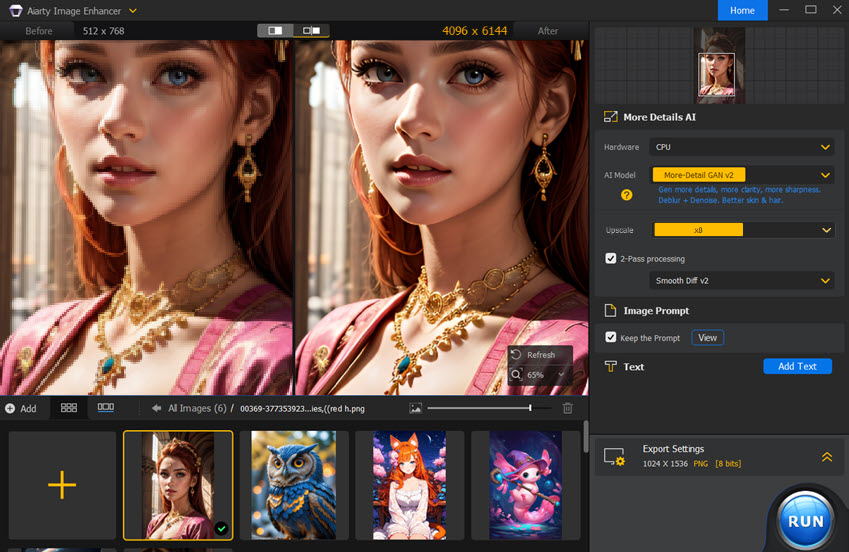The image size is (849, 552).
Task: Switch to side-by-side compare view icon
Action: pyautogui.click(x=311, y=30)
